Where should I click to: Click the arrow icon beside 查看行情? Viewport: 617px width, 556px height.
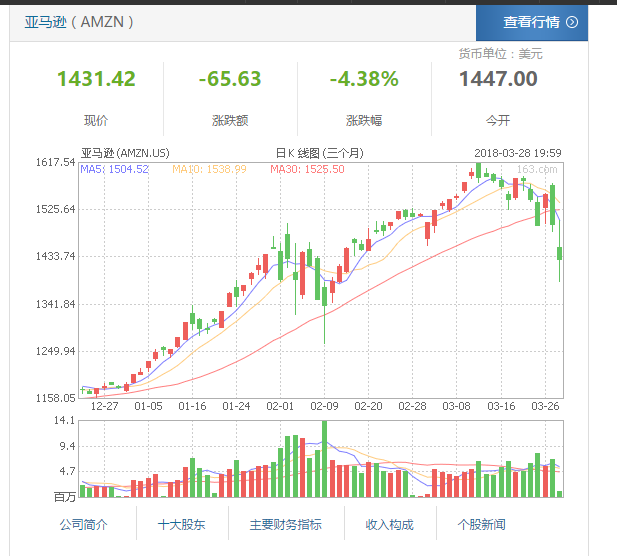click(x=572, y=22)
